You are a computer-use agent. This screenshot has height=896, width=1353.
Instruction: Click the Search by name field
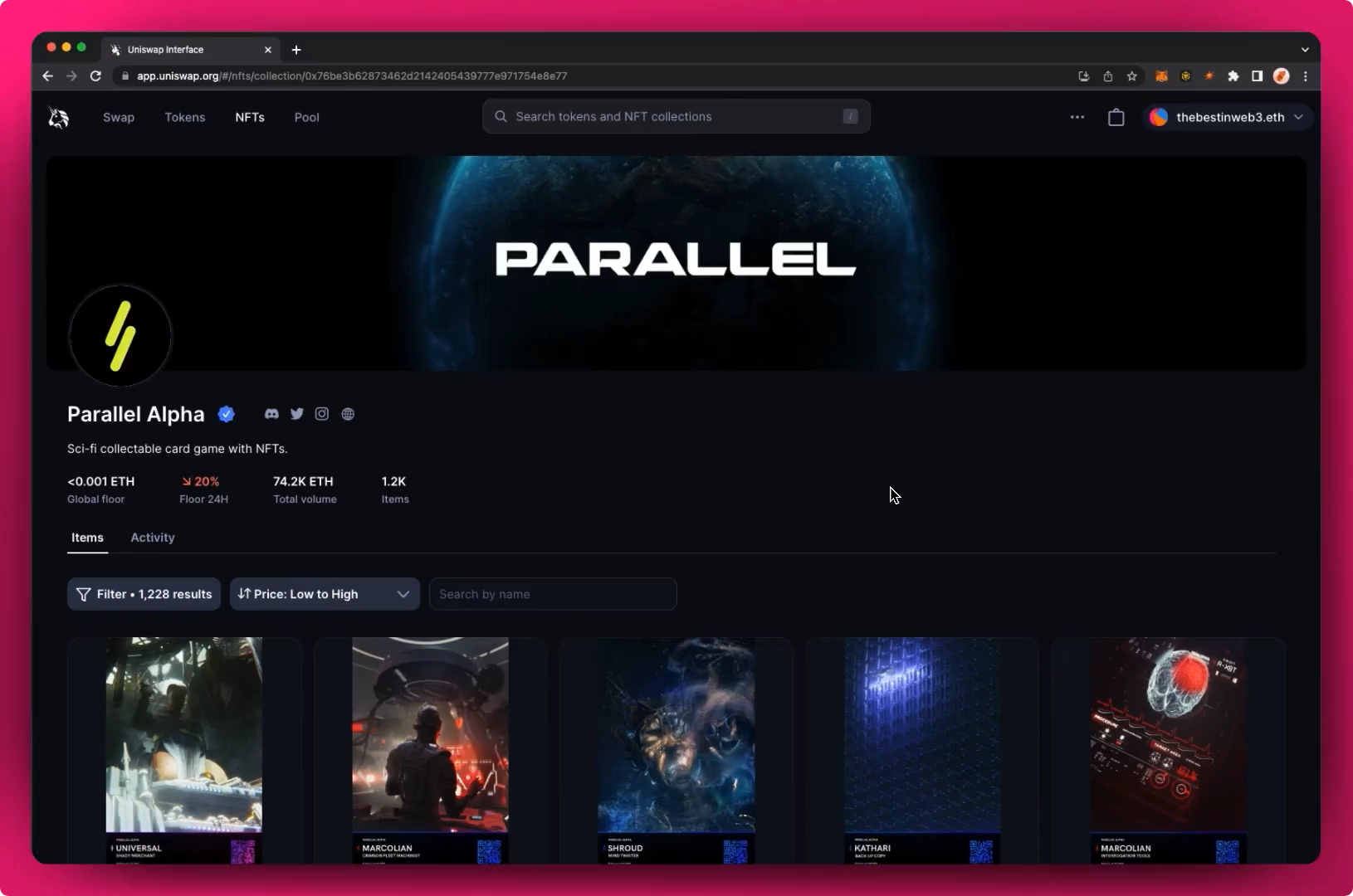pos(553,594)
